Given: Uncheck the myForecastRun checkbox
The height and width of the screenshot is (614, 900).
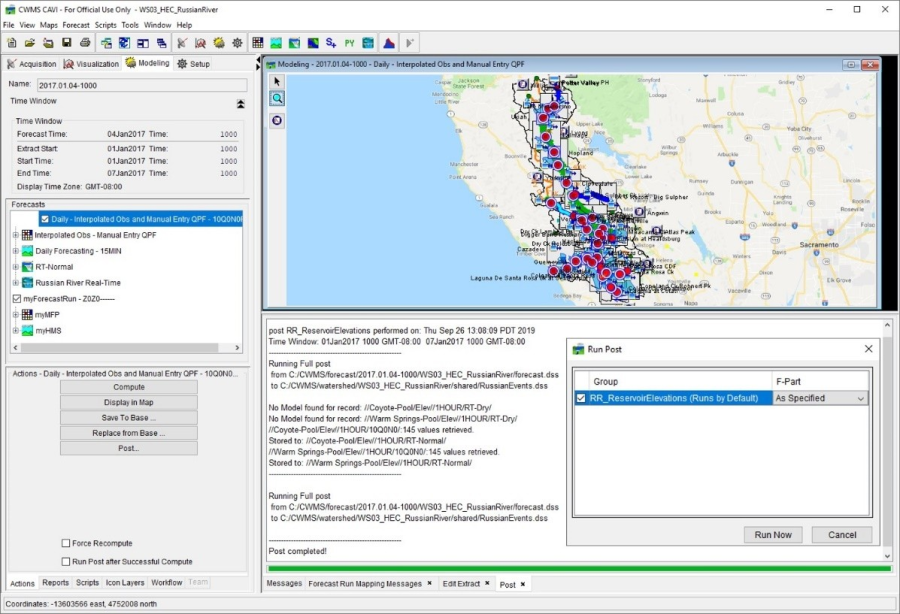Looking at the screenshot, I should (17, 299).
